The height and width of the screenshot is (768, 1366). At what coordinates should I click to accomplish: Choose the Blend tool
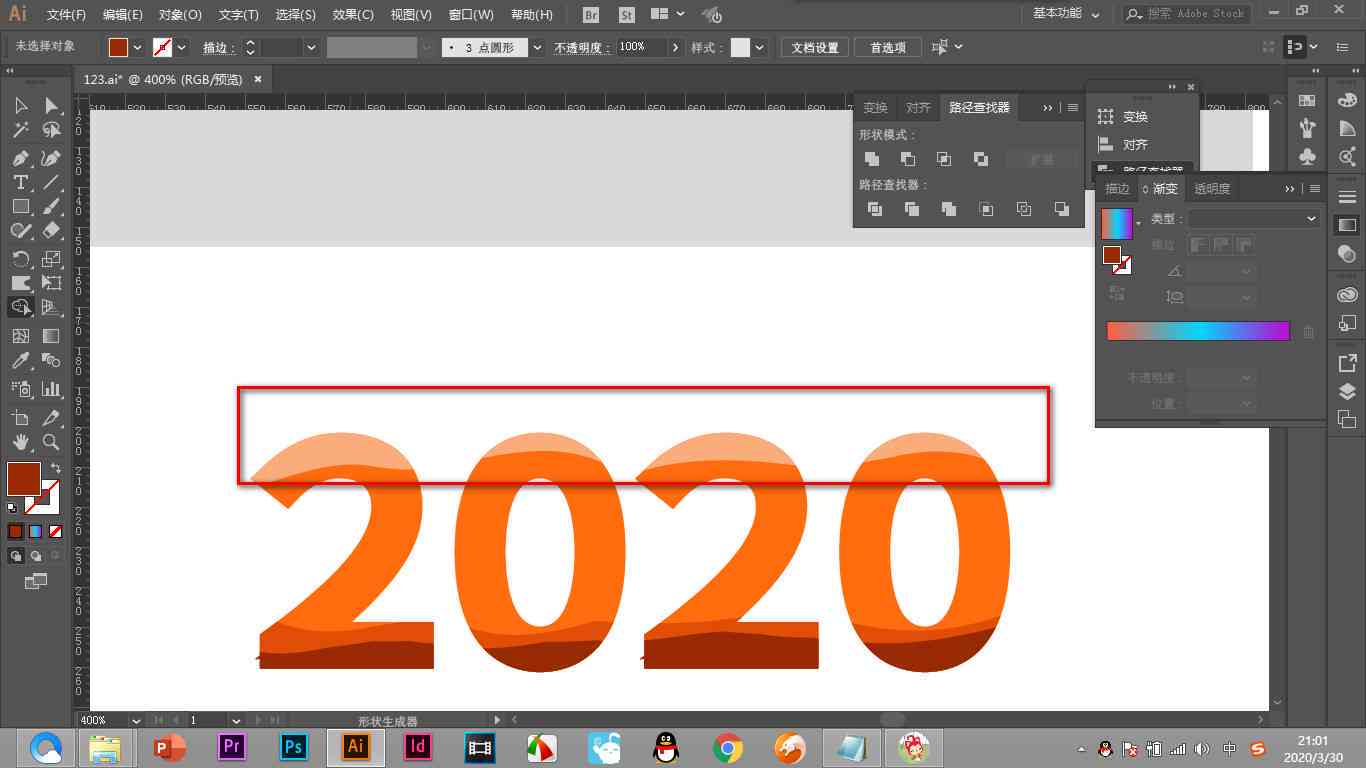coord(51,360)
